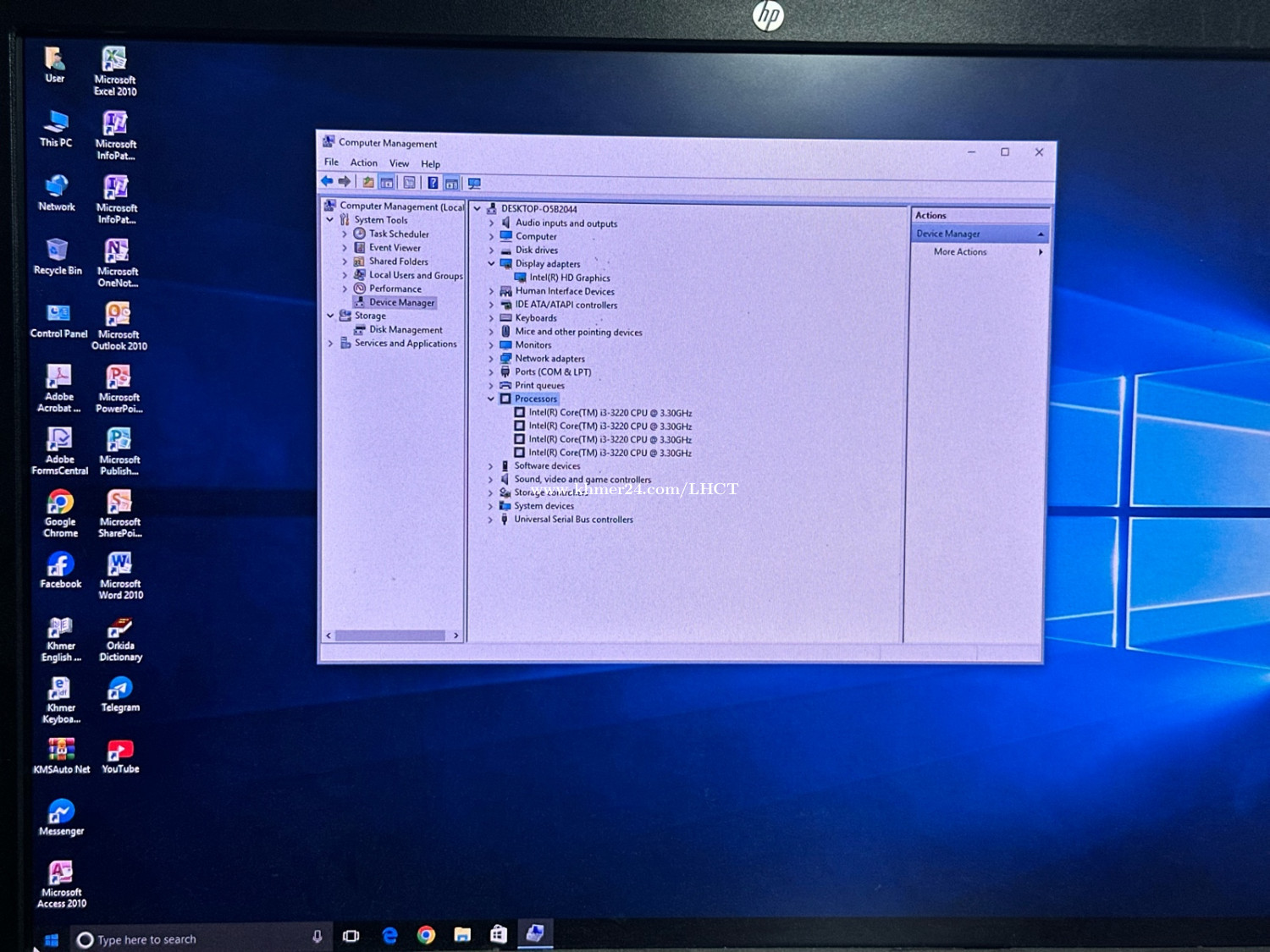Open File Explorer from the taskbar
Screen dimensions: 1270x952
point(462,934)
